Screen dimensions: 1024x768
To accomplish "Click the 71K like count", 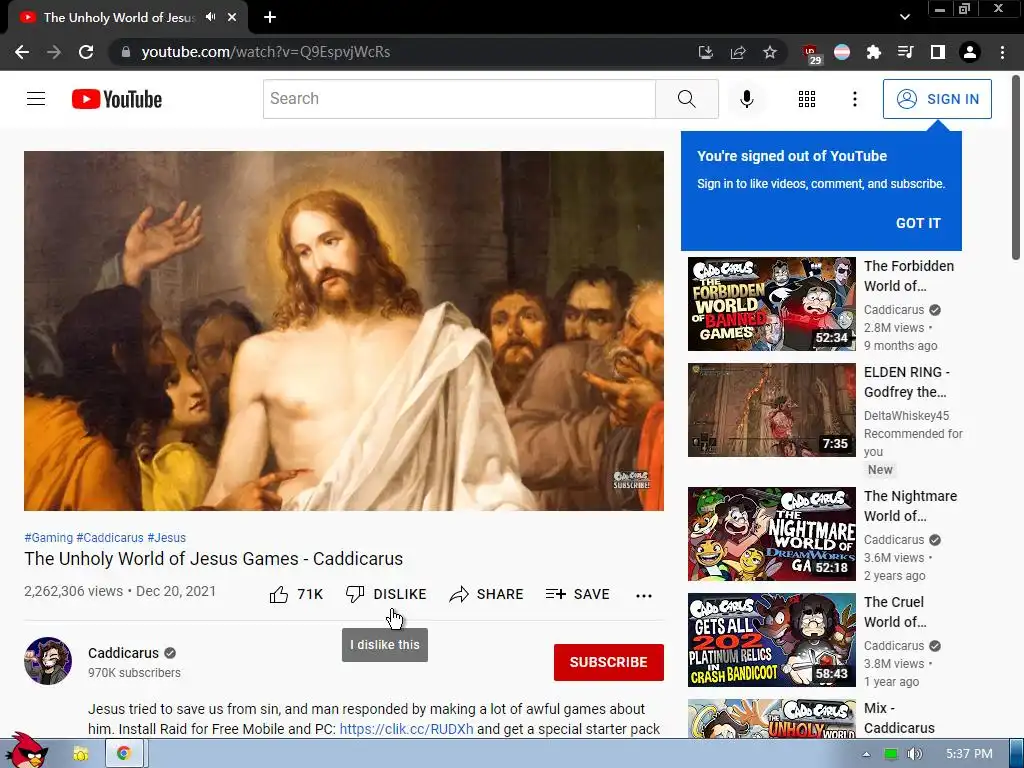I will 310,594.
